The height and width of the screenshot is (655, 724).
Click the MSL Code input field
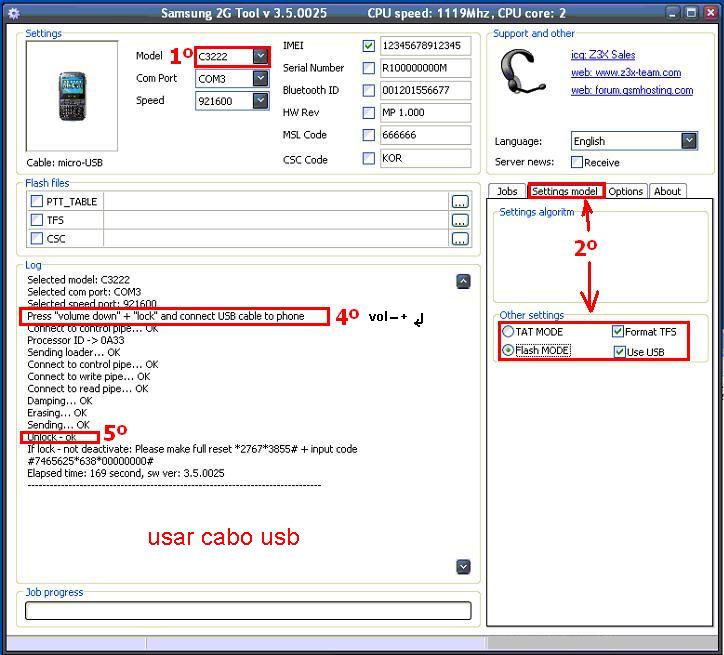[425, 135]
